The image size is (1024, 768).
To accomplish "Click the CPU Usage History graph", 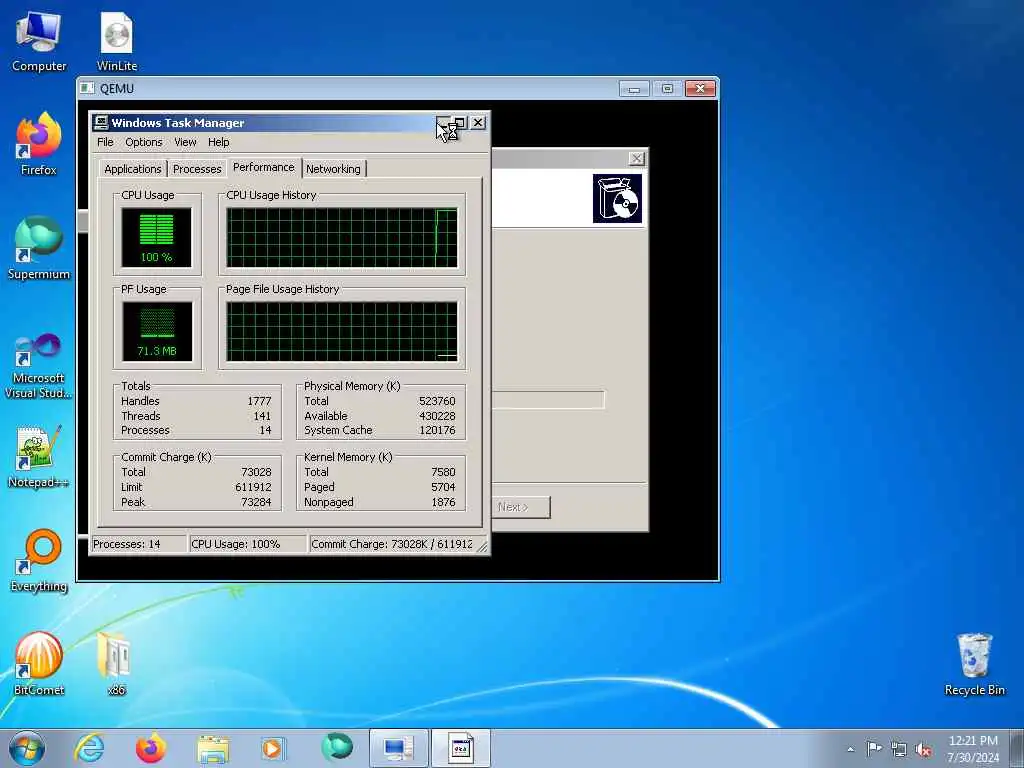I will click(x=342, y=238).
